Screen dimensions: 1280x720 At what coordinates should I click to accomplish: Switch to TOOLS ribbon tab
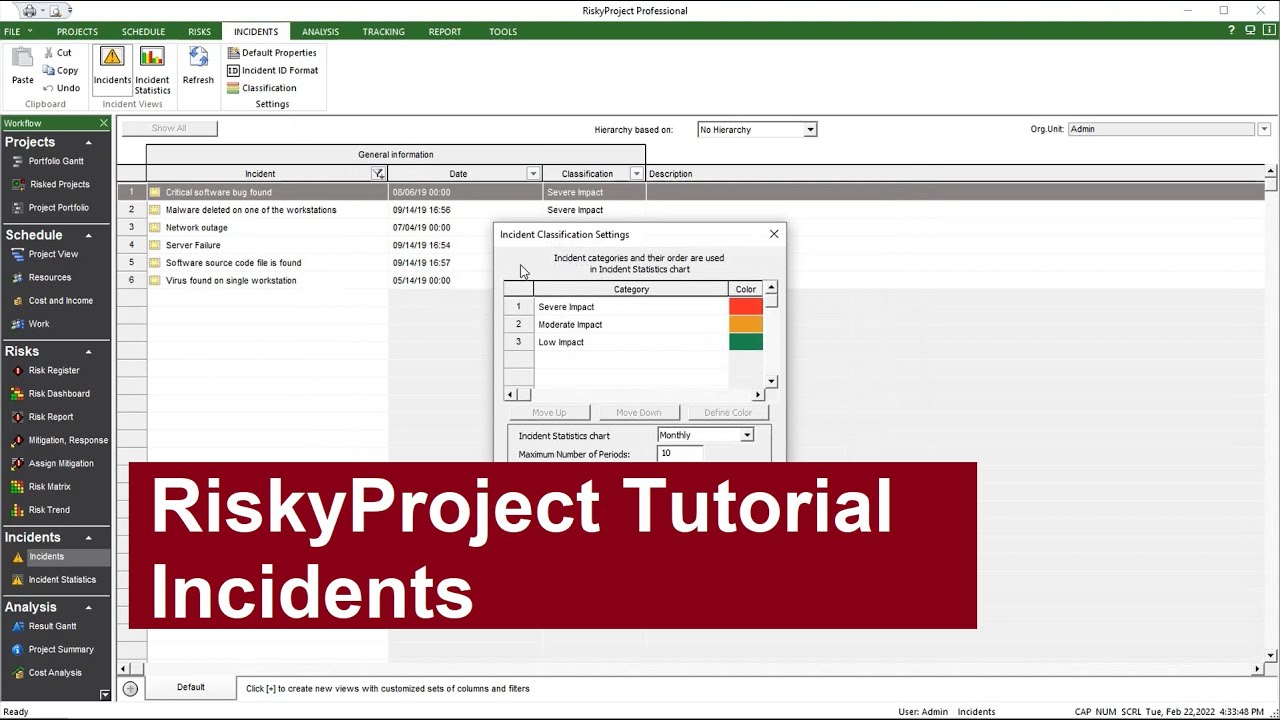[x=503, y=32]
